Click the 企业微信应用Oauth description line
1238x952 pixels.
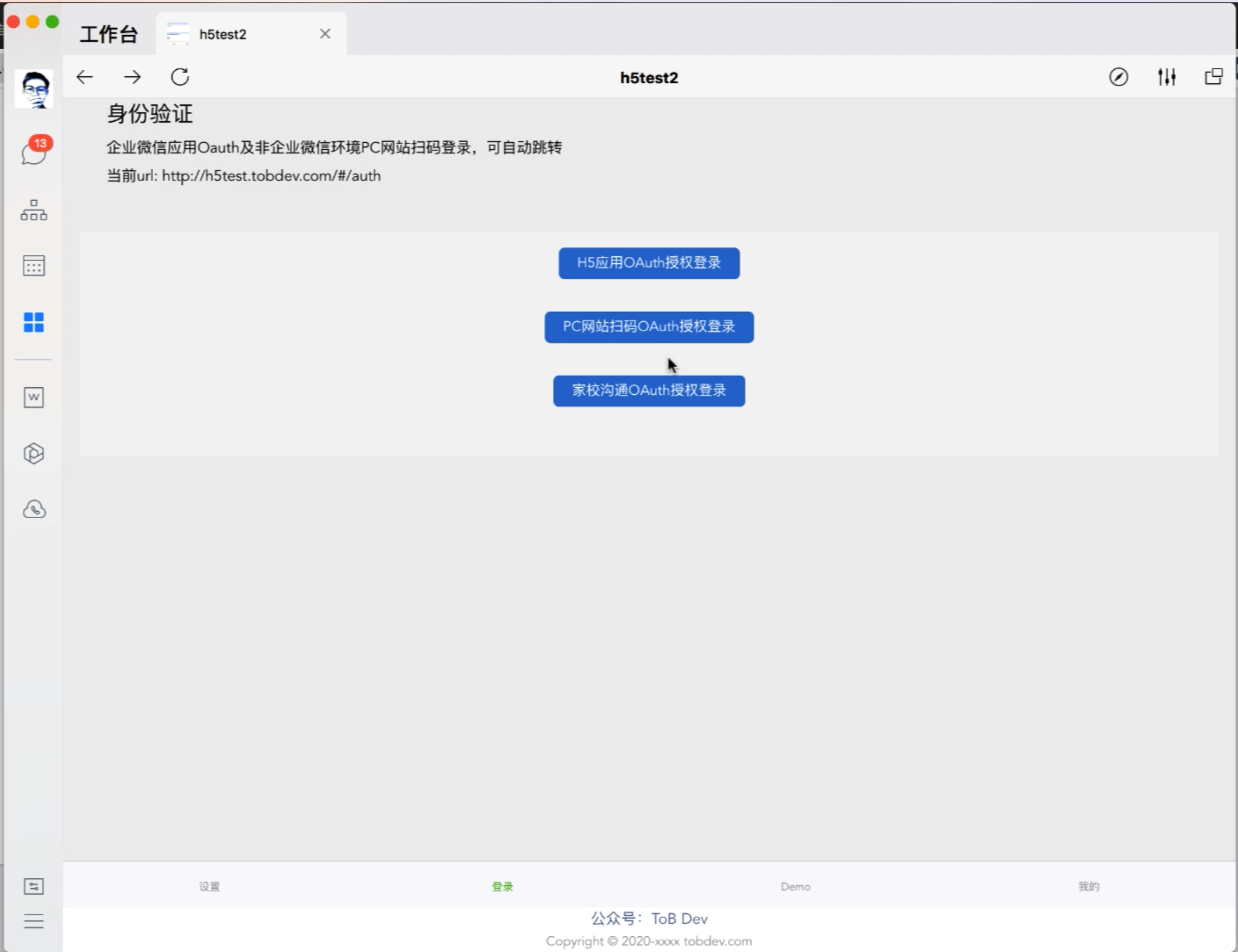334,148
